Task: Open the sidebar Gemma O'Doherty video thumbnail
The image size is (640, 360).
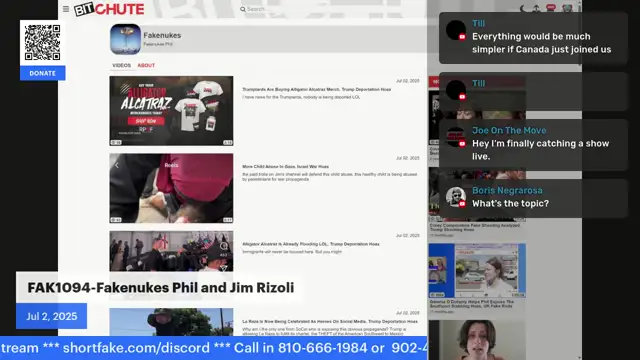Action: [477, 271]
